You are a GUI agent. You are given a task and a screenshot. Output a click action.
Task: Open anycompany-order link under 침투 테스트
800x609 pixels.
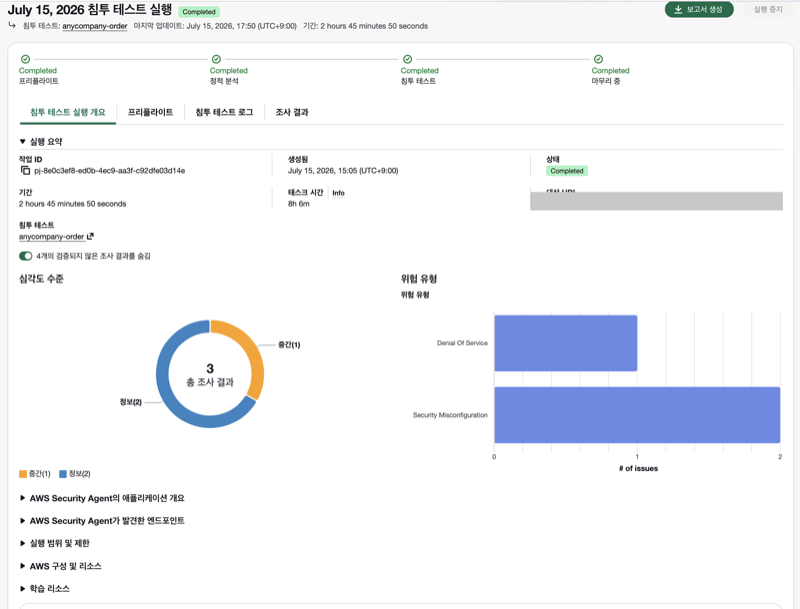pos(52,237)
